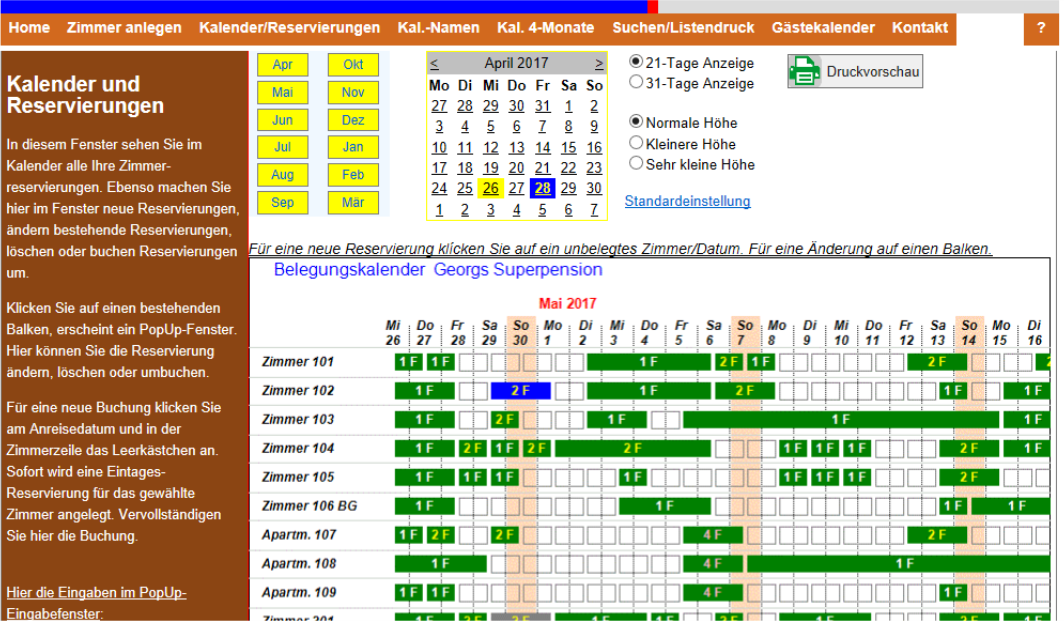Select highlighted day 28 in April calendar
The height and width of the screenshot is (621, 1064).
542,188
